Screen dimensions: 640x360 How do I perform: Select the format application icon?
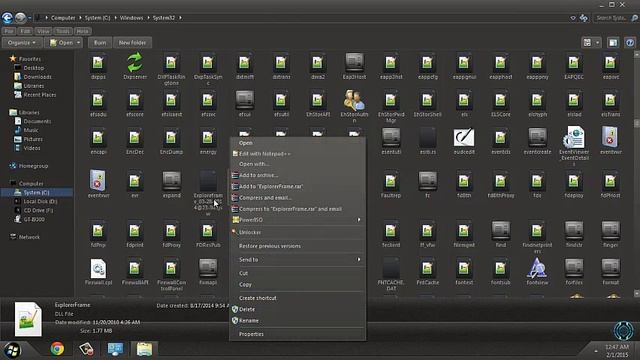[611, 268]
